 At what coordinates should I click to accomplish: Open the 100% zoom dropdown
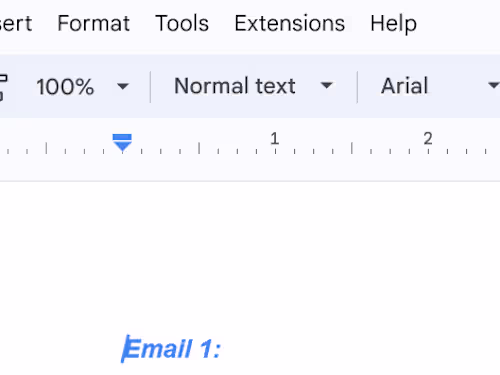(x=82, y=87)
